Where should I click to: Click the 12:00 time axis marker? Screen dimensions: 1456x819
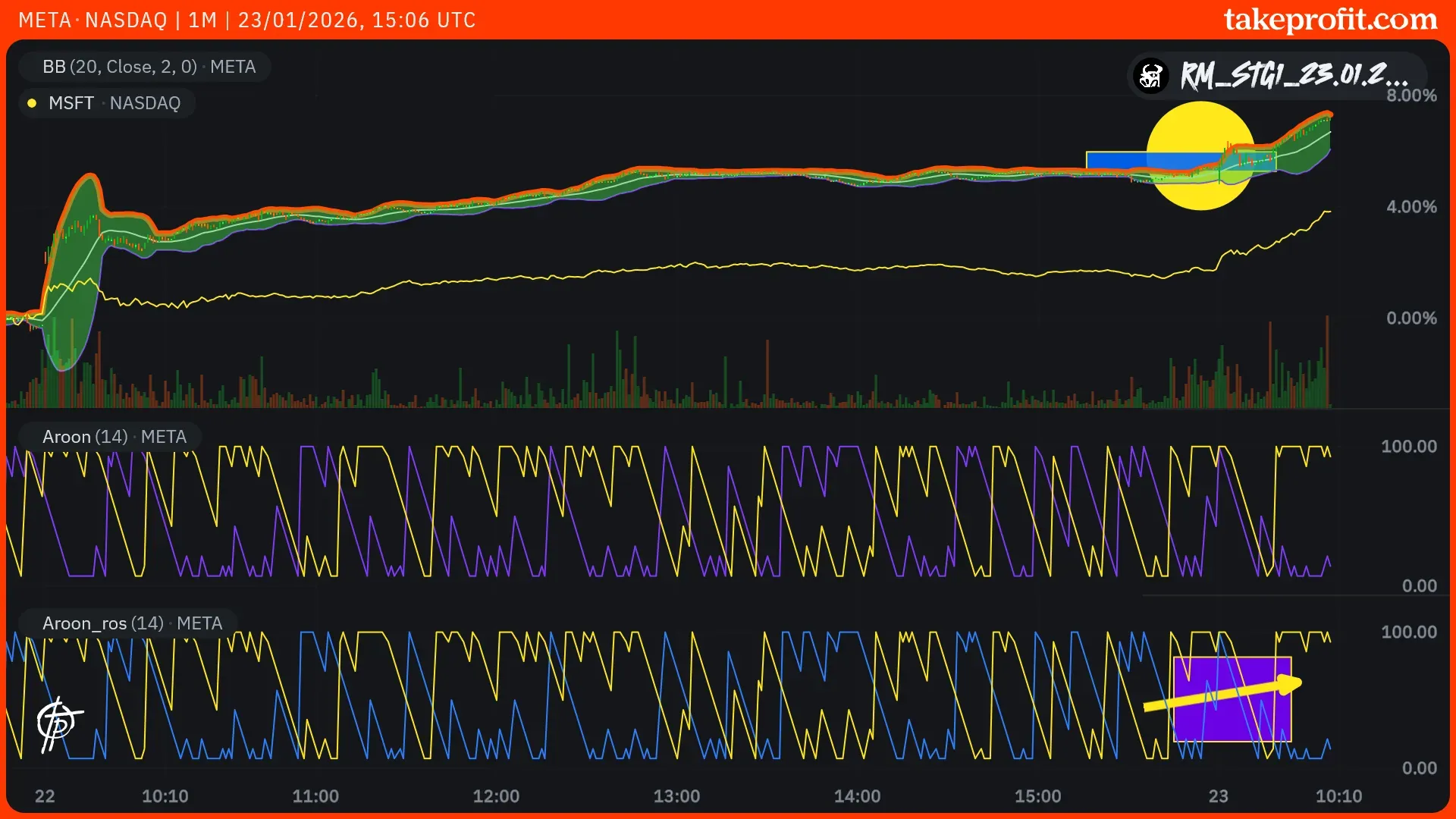tap(496, 796)
